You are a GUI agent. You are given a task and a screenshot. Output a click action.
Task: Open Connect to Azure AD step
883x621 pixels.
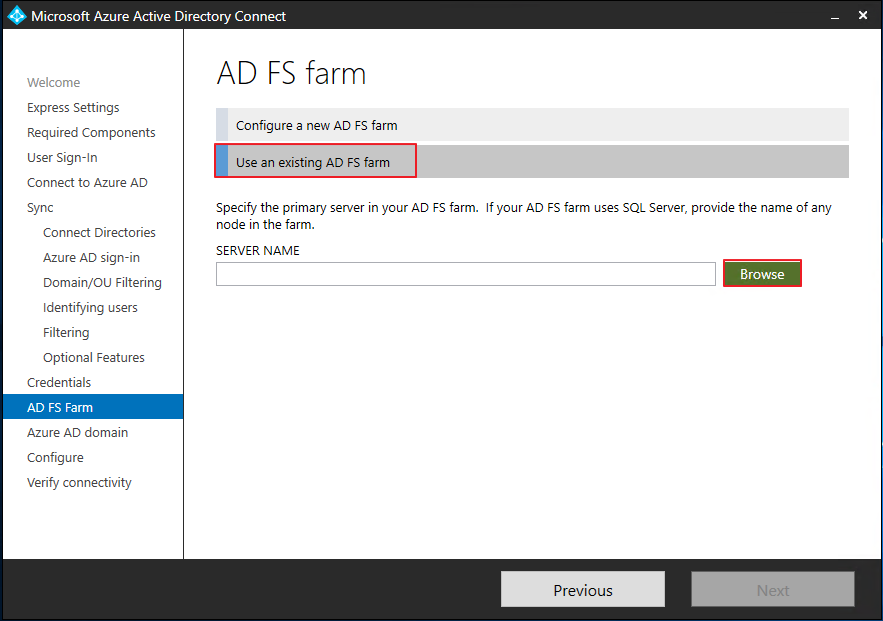click(x=87, y=182)
